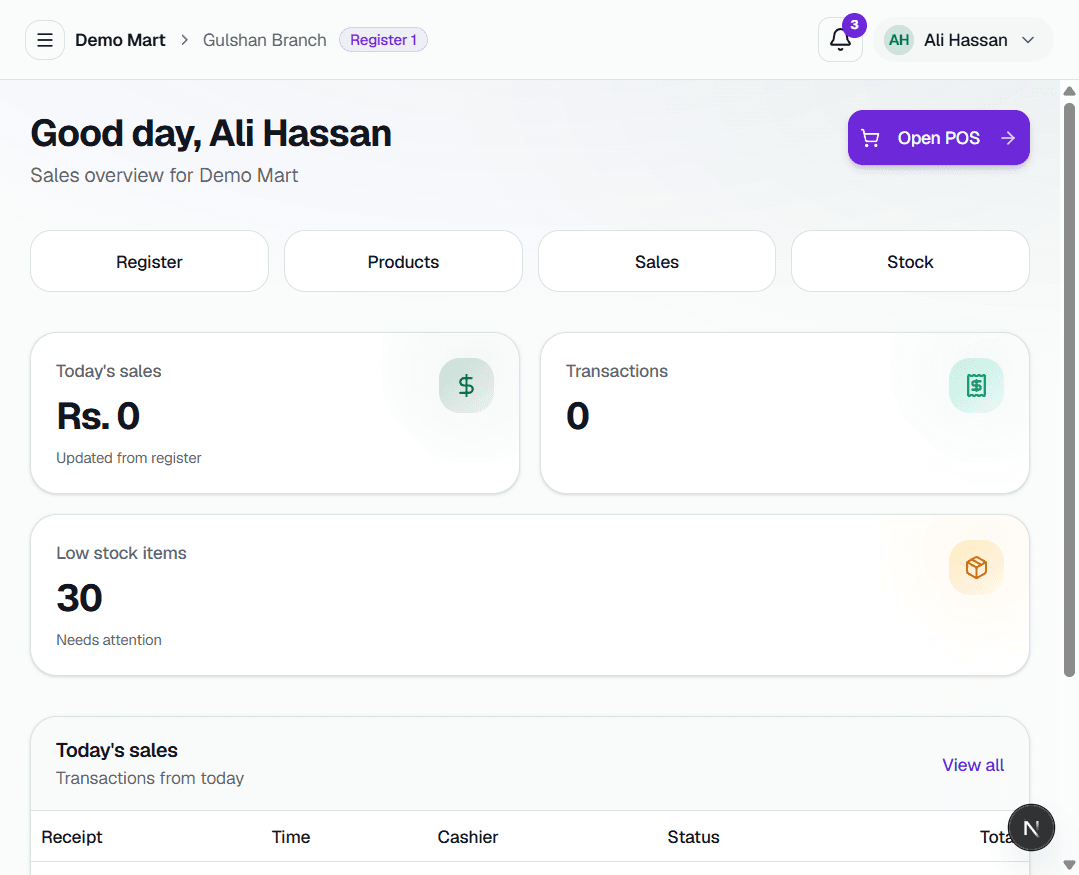Image resolution: width=1079 pixels, height=875 pixels.
Task: Click the Low stock items label
Action: click(121, 553)
